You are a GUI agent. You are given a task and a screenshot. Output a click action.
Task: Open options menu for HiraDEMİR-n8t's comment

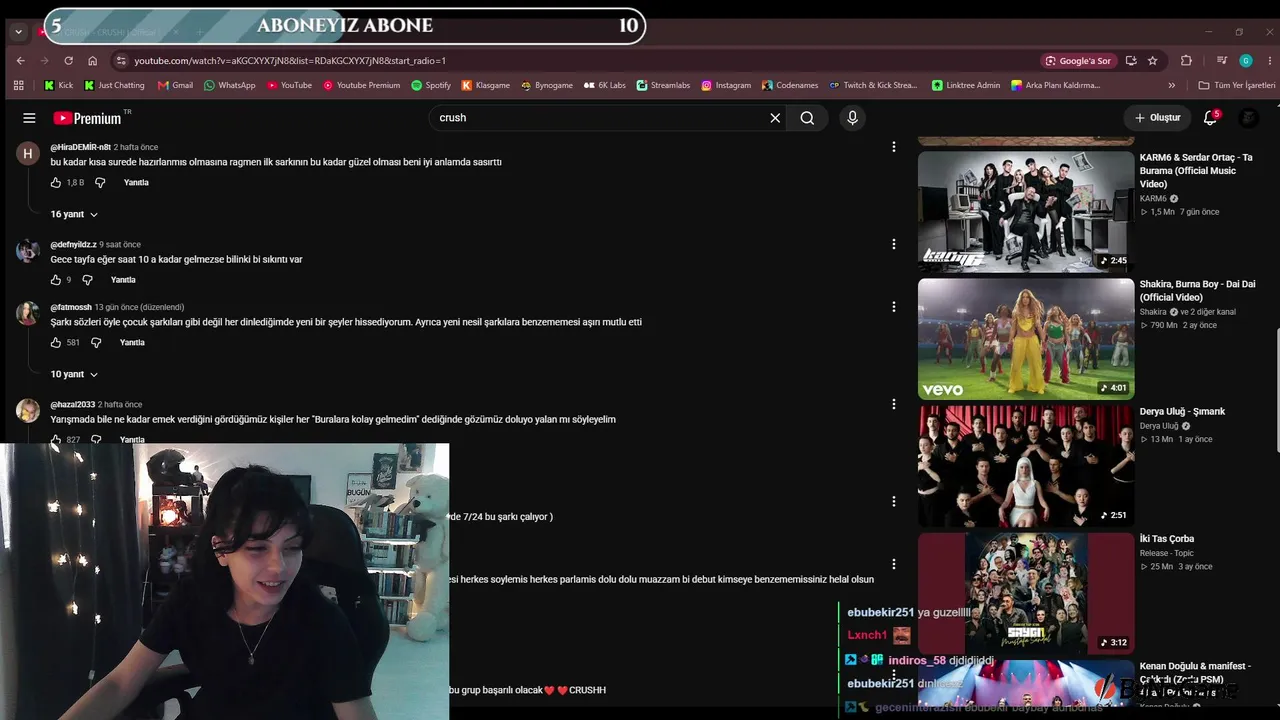(x=894, y=147)
